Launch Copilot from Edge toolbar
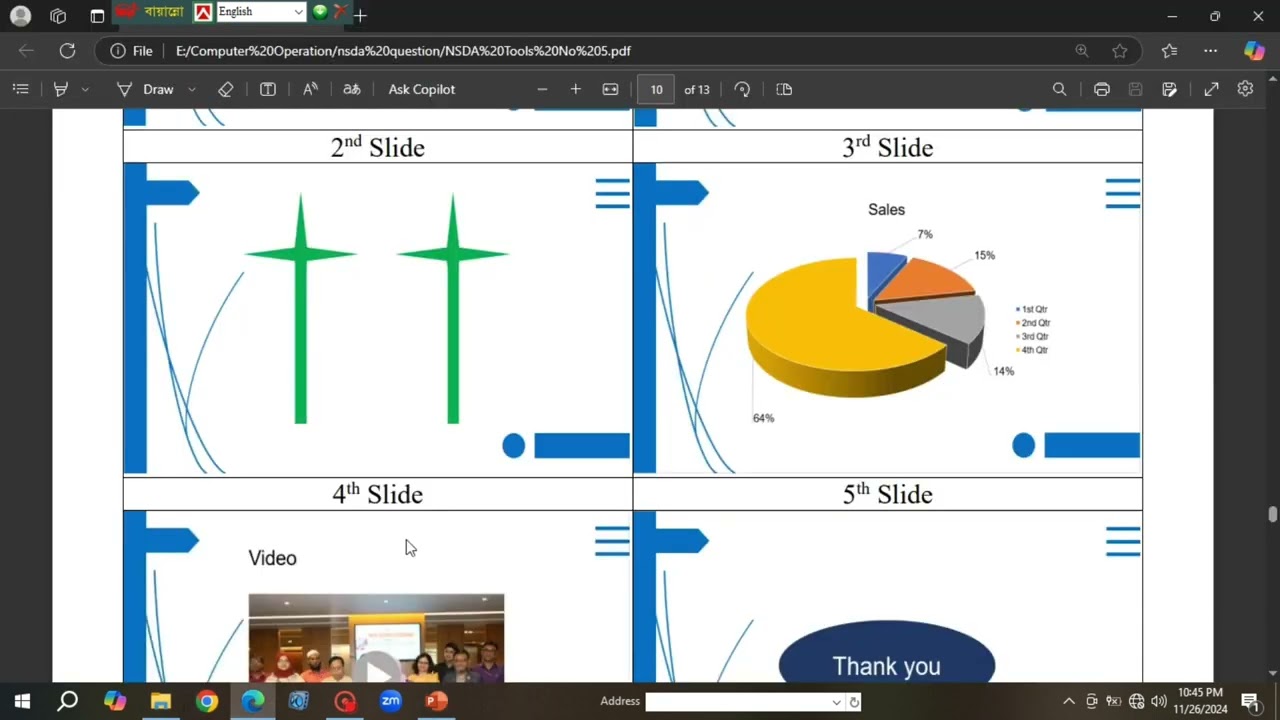 [x=1254, y=51]
